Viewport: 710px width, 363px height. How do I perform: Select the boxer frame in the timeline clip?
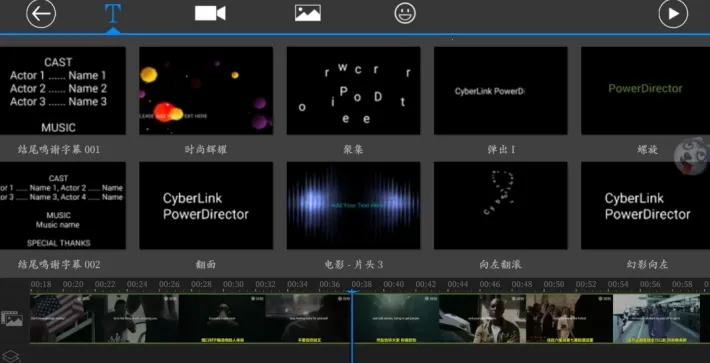136,318
